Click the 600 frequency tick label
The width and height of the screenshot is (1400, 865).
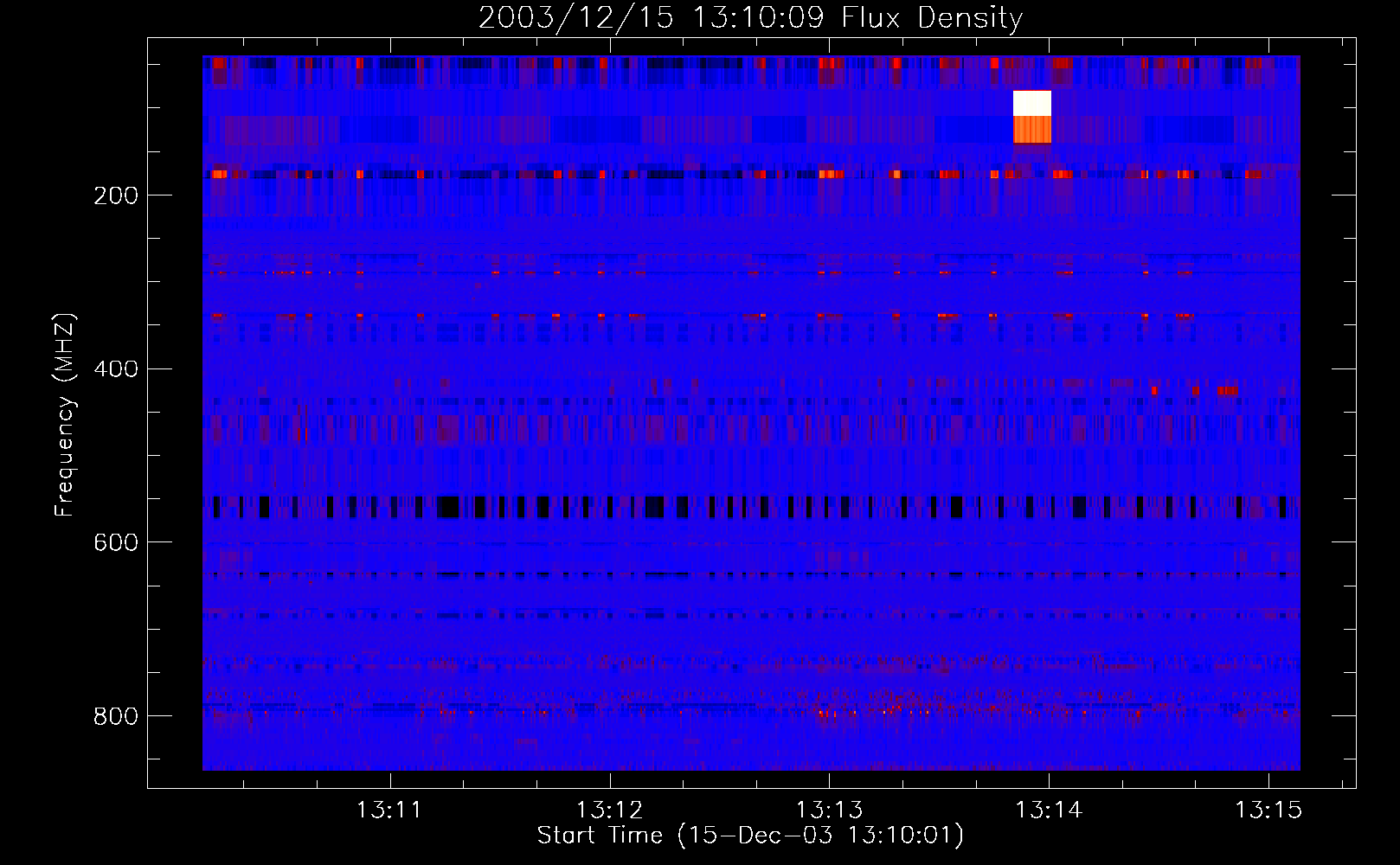tap(116, 542)
